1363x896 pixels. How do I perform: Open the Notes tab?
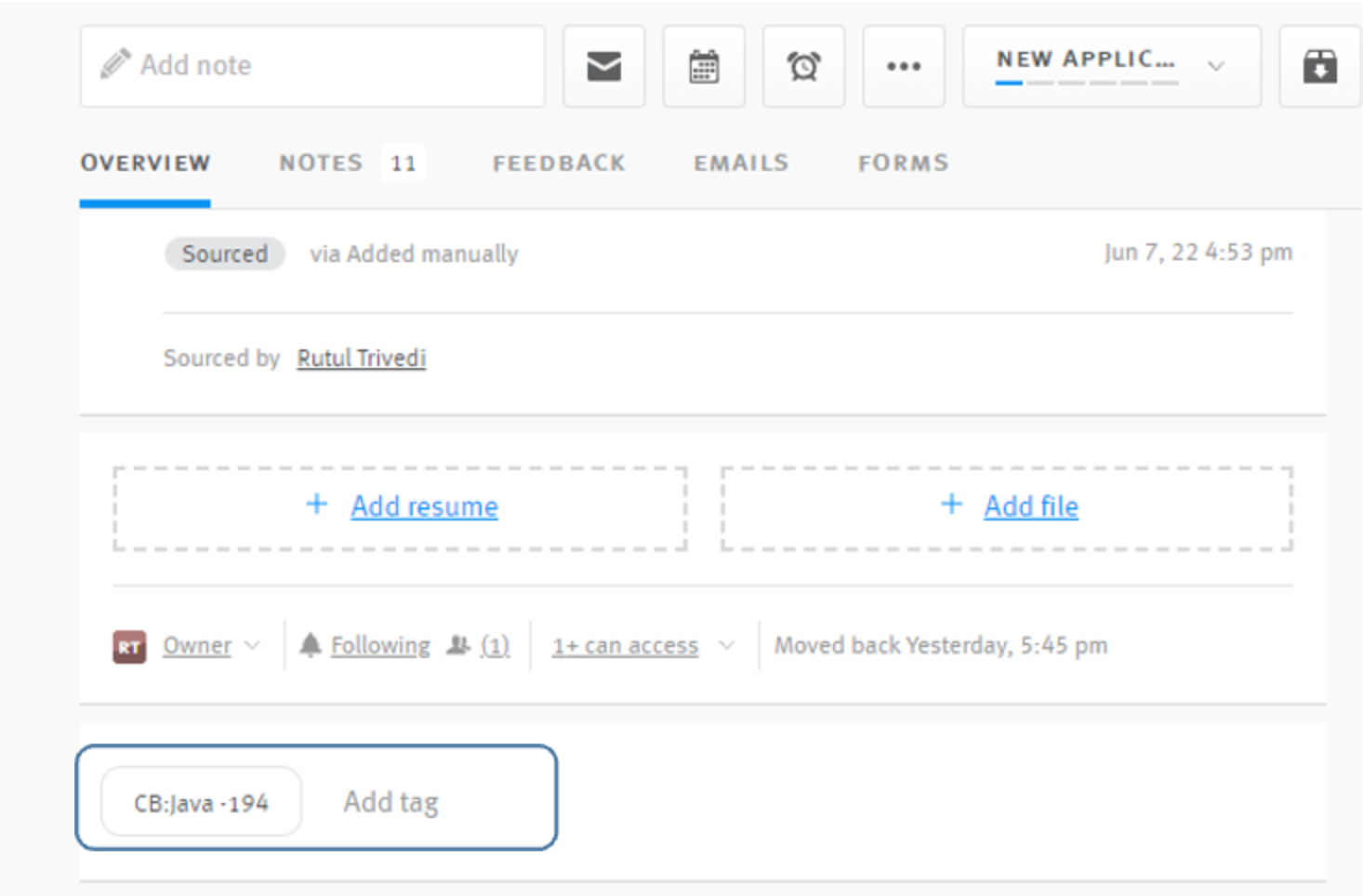tap(320, 163)
